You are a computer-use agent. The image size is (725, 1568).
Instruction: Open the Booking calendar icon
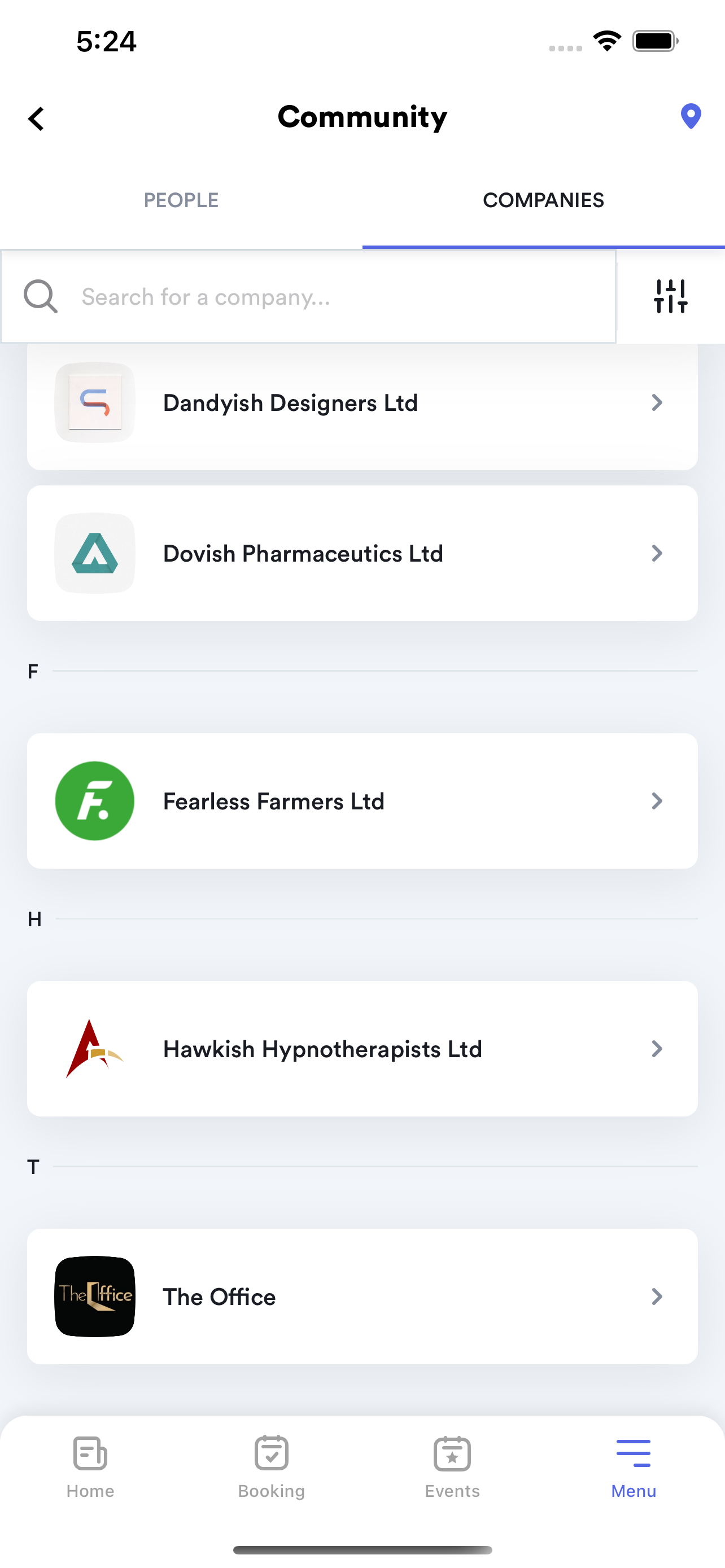click(272, 1453)
